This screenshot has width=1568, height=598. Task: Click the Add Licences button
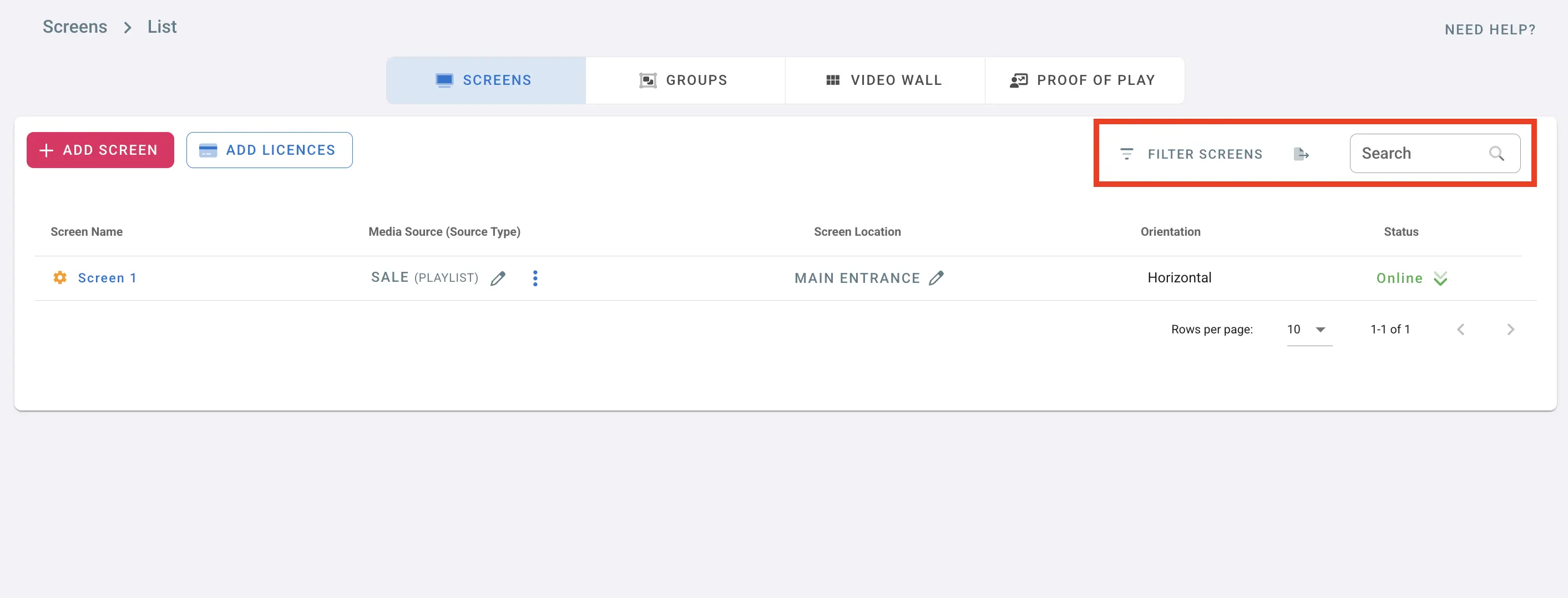pos(269,150)
